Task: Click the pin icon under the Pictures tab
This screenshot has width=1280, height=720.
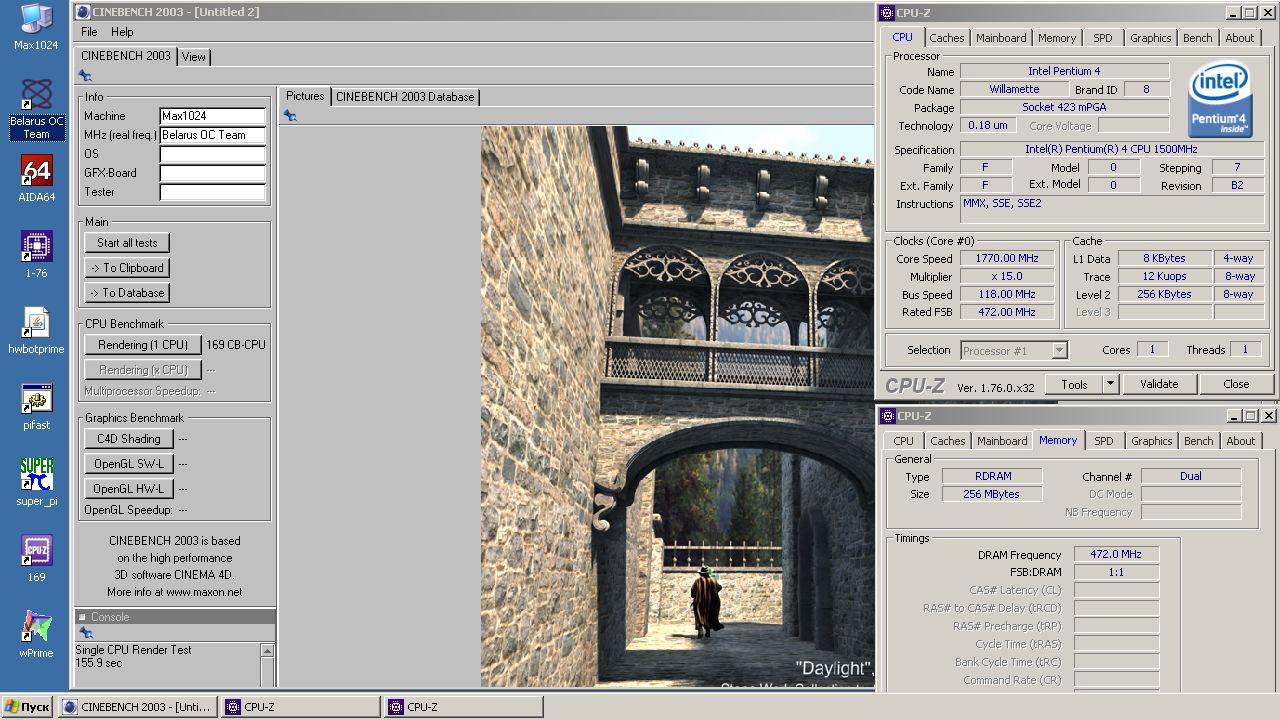Action: click(290, 116)
